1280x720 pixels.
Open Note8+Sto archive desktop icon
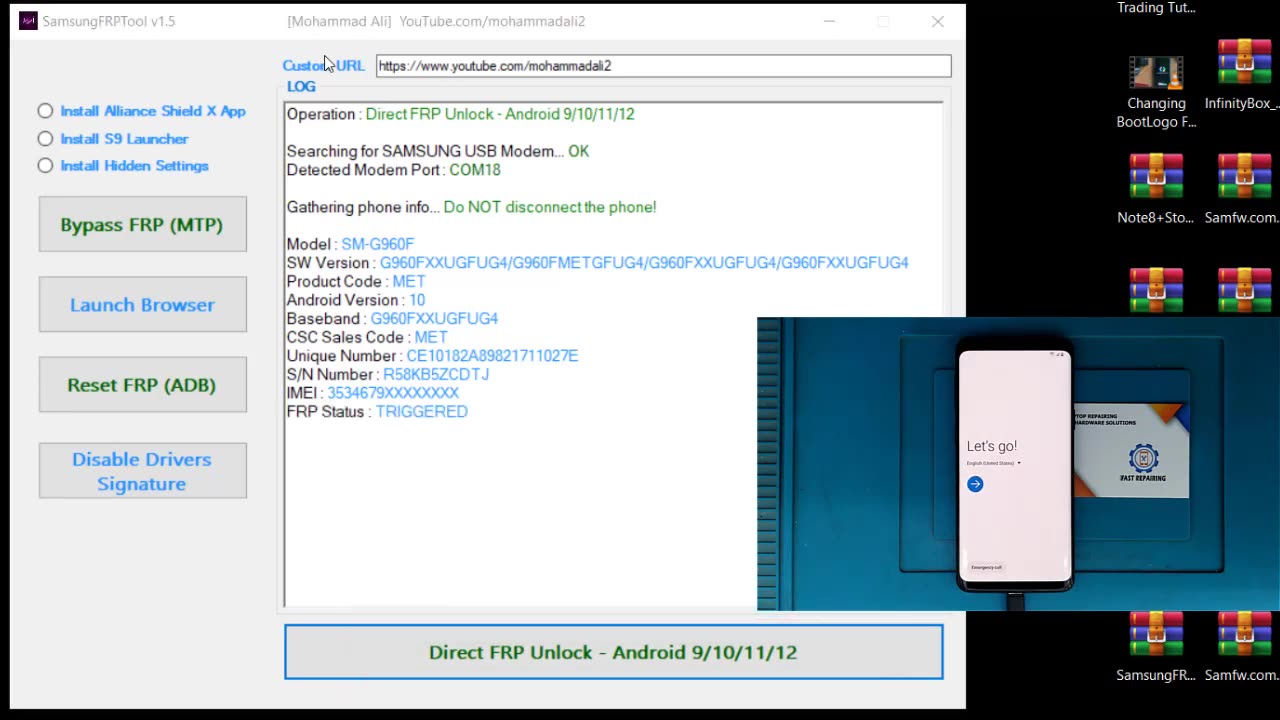[x=1156, y=189]
